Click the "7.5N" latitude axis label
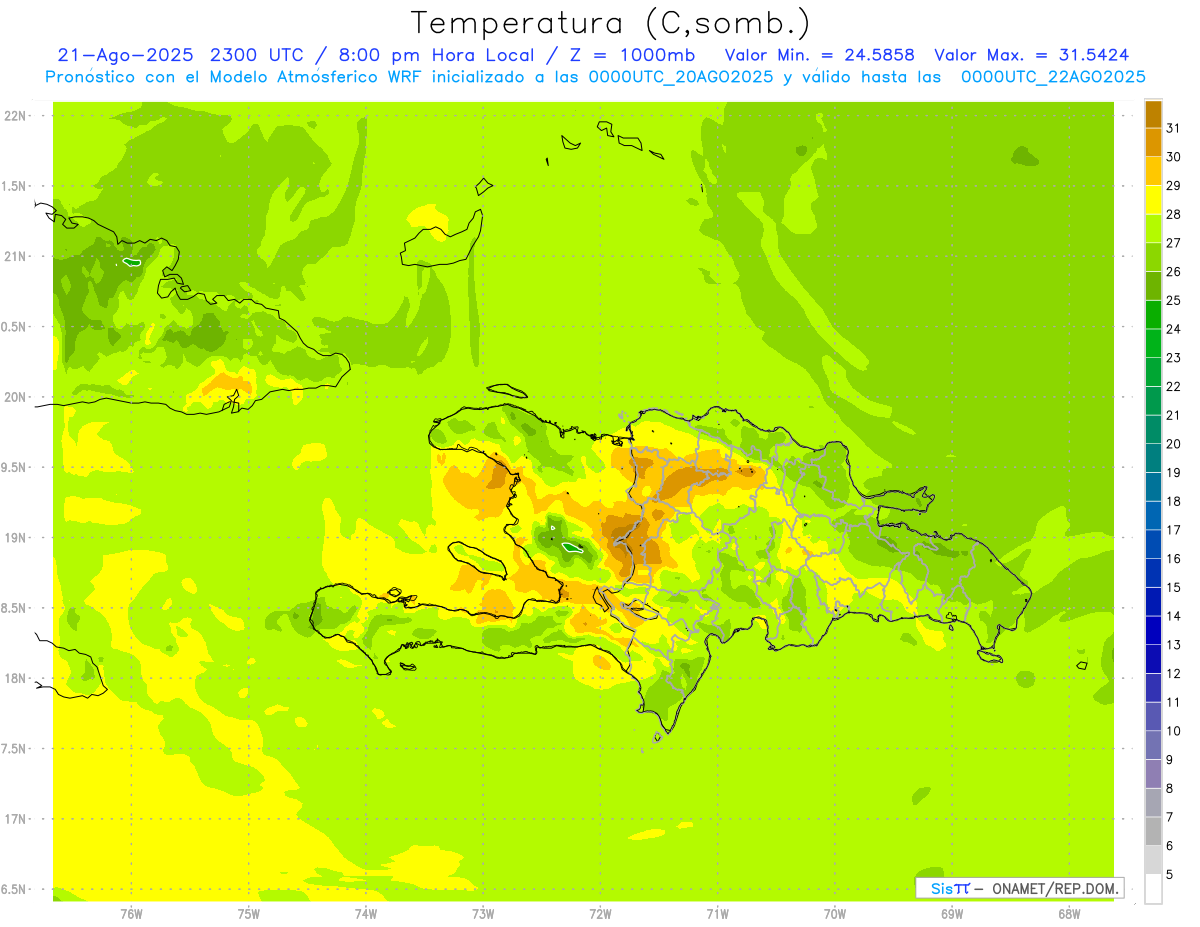Viewport: 1200px width, 927px height. click(x=15, y=749)
